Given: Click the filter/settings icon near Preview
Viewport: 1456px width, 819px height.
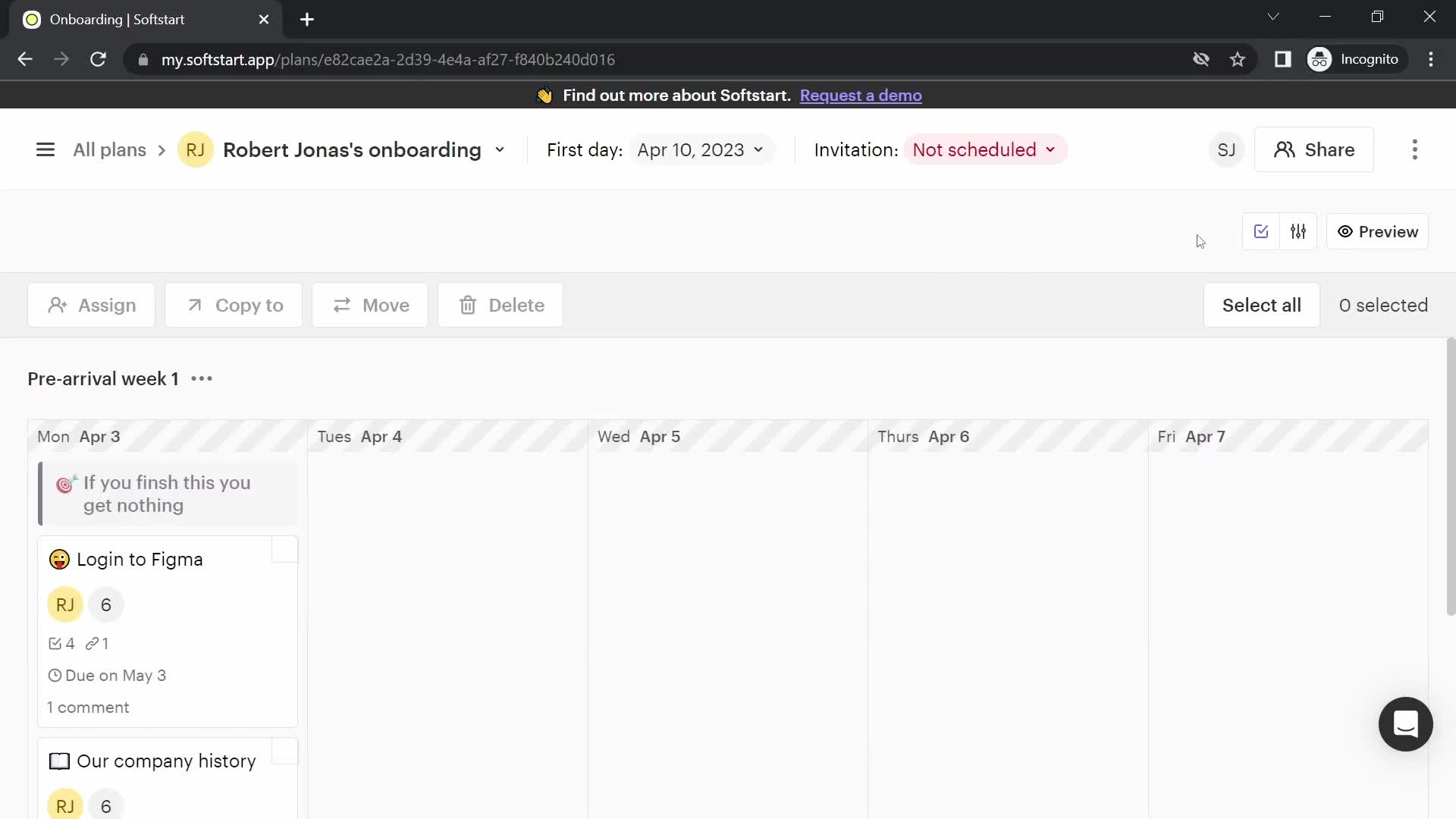Looking at the screenshot, I should [x=1298, y=231].
